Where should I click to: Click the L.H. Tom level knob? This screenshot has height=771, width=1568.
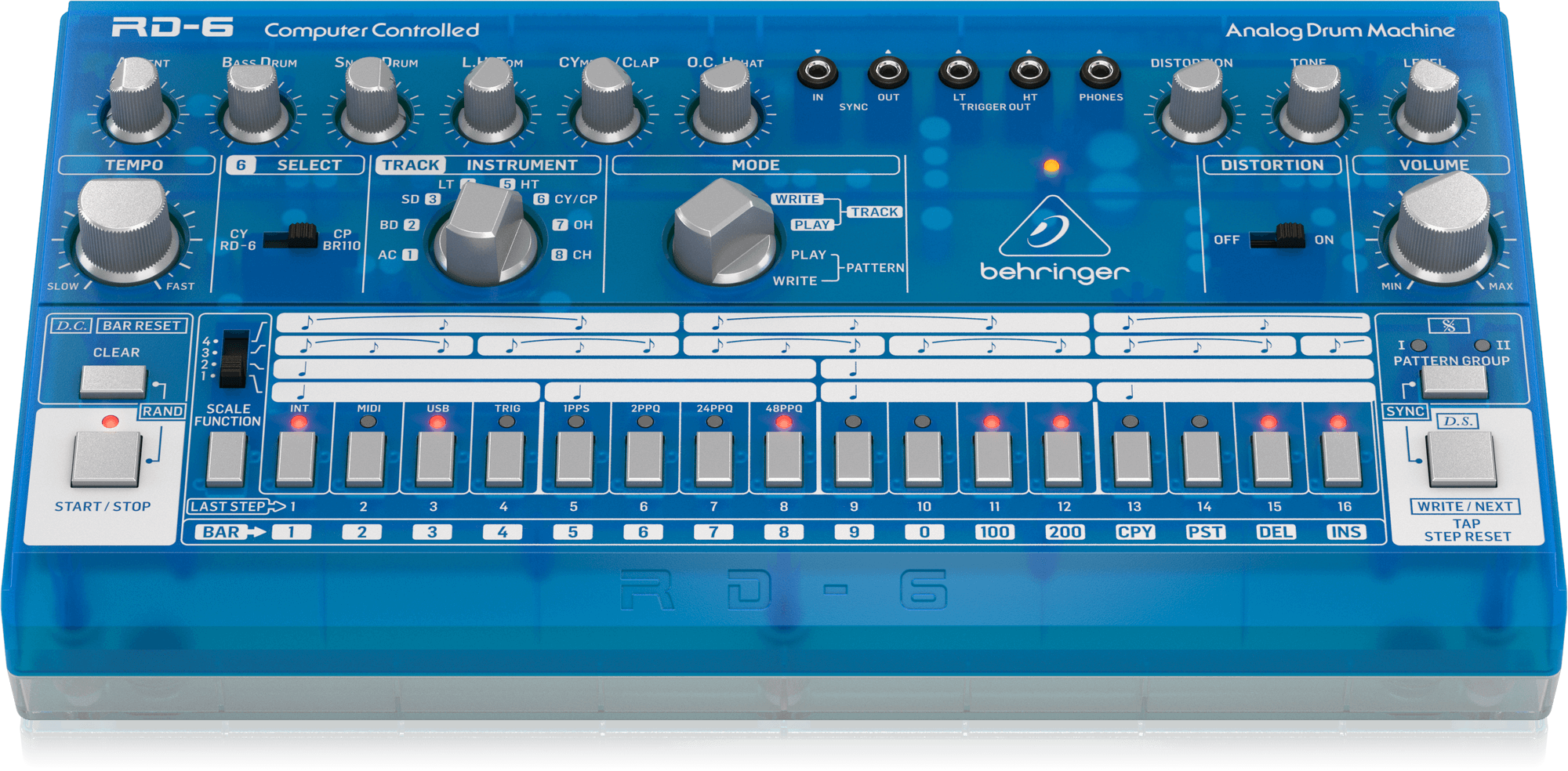tap(489, 103)
